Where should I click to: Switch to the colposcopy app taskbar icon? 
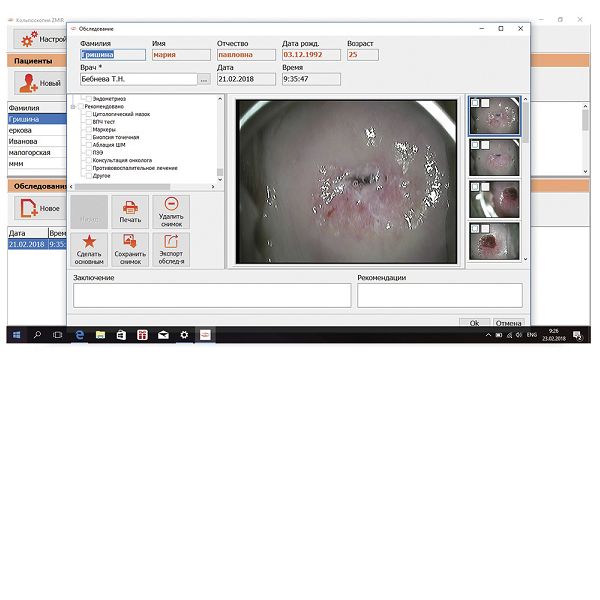[205, 335]
